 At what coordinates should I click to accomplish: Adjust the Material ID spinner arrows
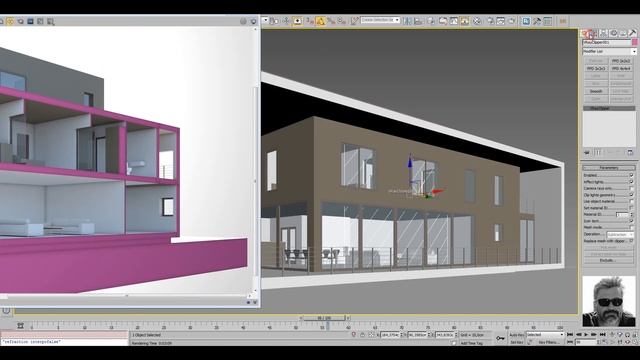click(632, 214)
